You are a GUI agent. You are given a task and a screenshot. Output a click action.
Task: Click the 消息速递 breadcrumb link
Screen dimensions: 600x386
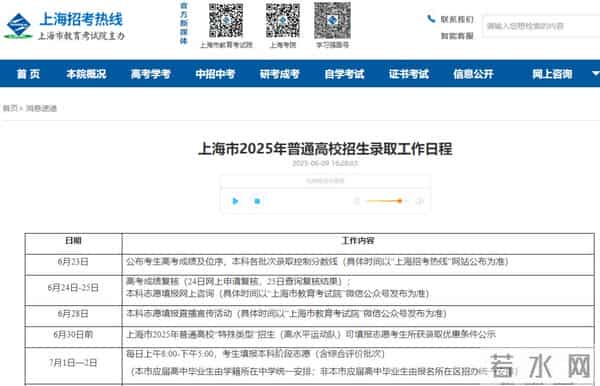[41, 108]
